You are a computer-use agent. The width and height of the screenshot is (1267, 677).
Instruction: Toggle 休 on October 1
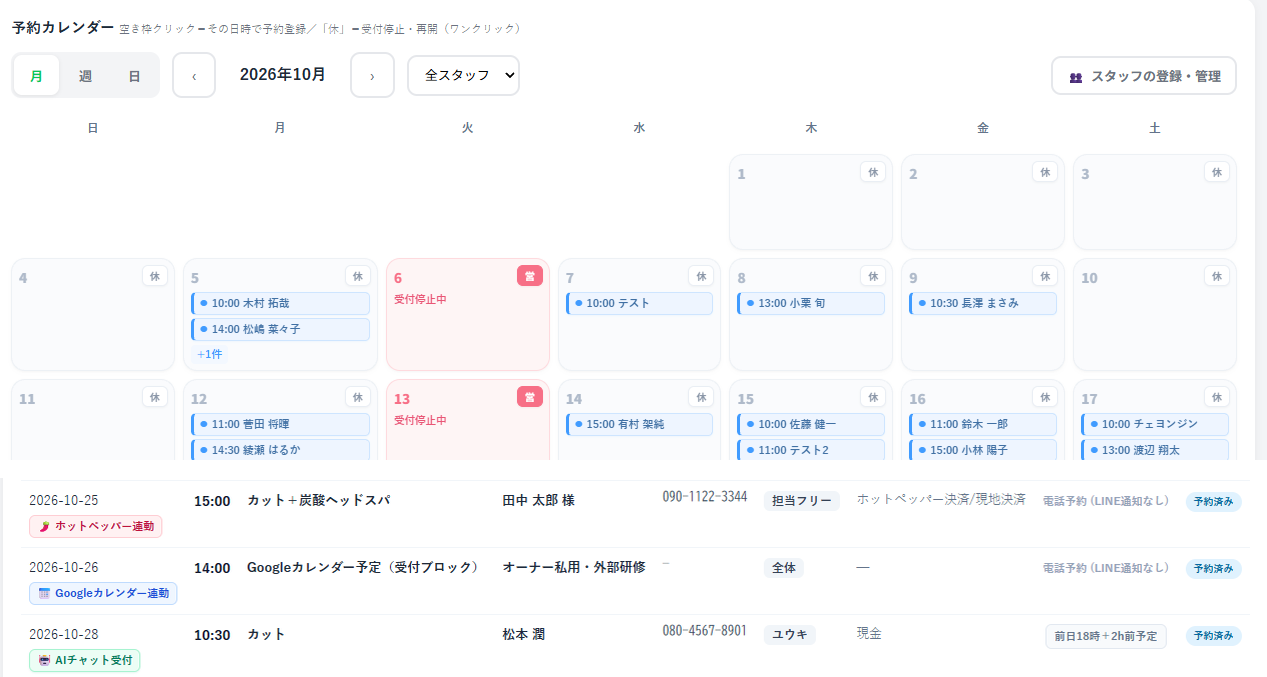click(x=873, y=172)
